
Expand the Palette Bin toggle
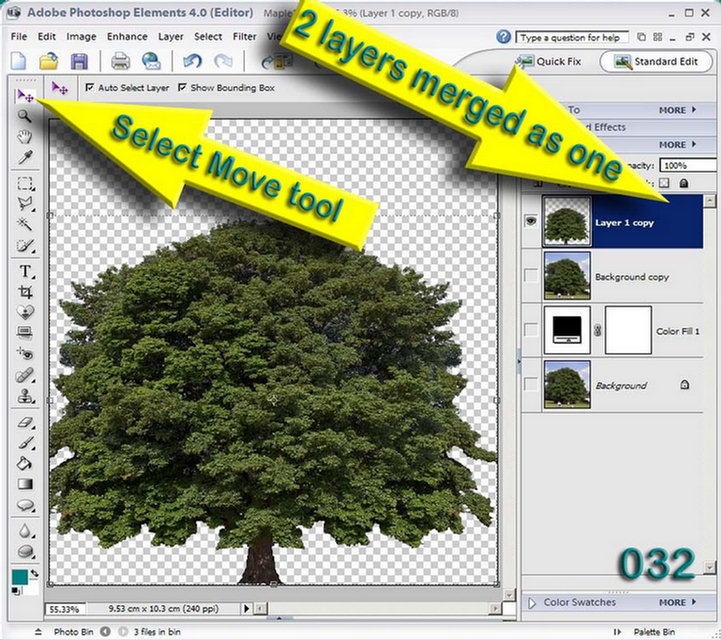618,632
